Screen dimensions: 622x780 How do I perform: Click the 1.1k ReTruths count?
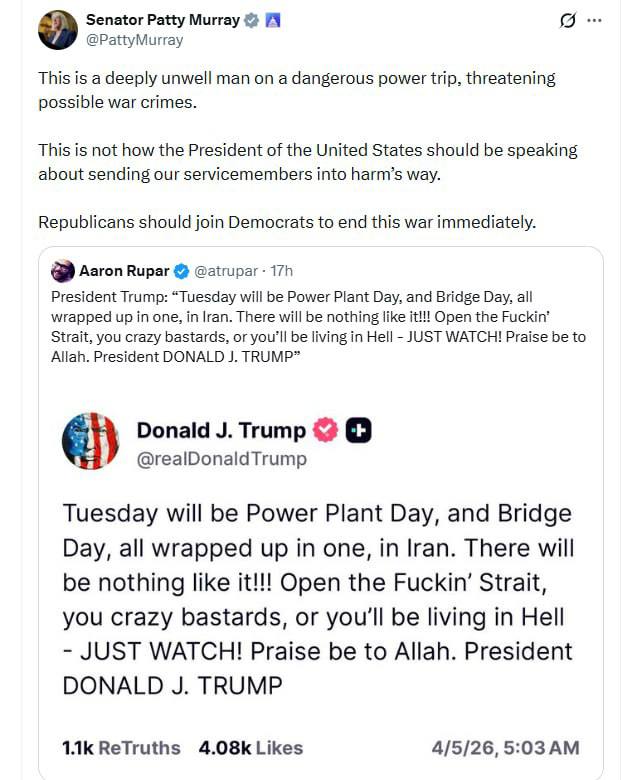[121, 748]
